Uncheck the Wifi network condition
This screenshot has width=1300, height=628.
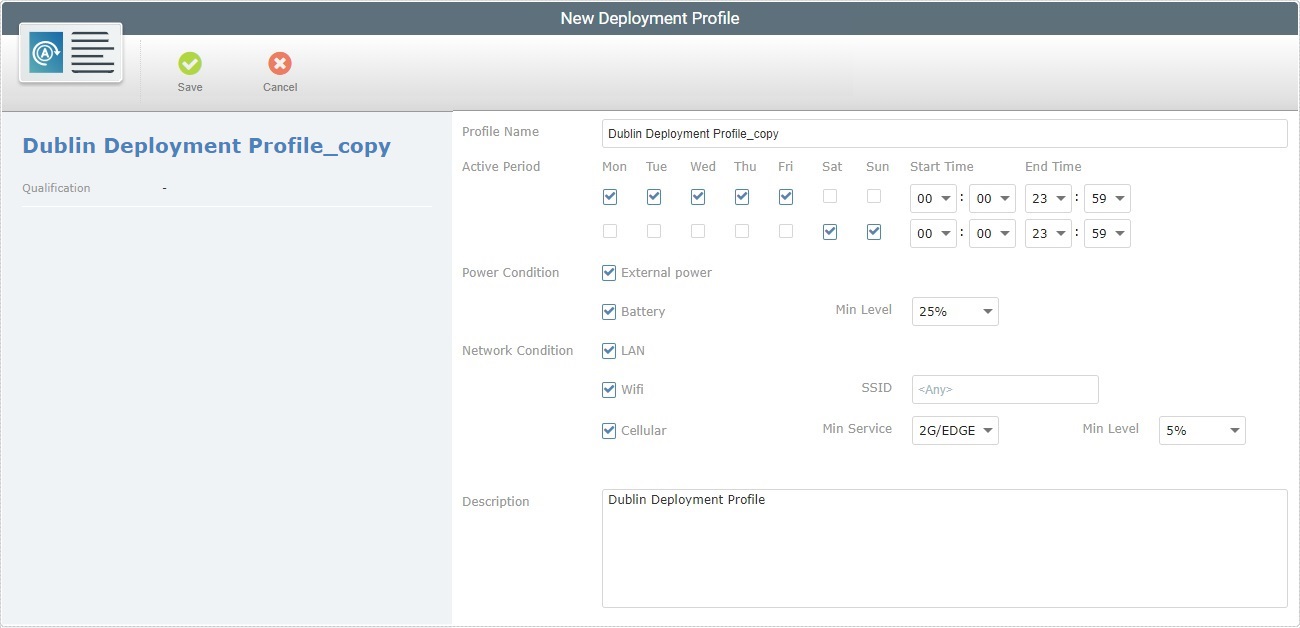click(x=609, y=389)
